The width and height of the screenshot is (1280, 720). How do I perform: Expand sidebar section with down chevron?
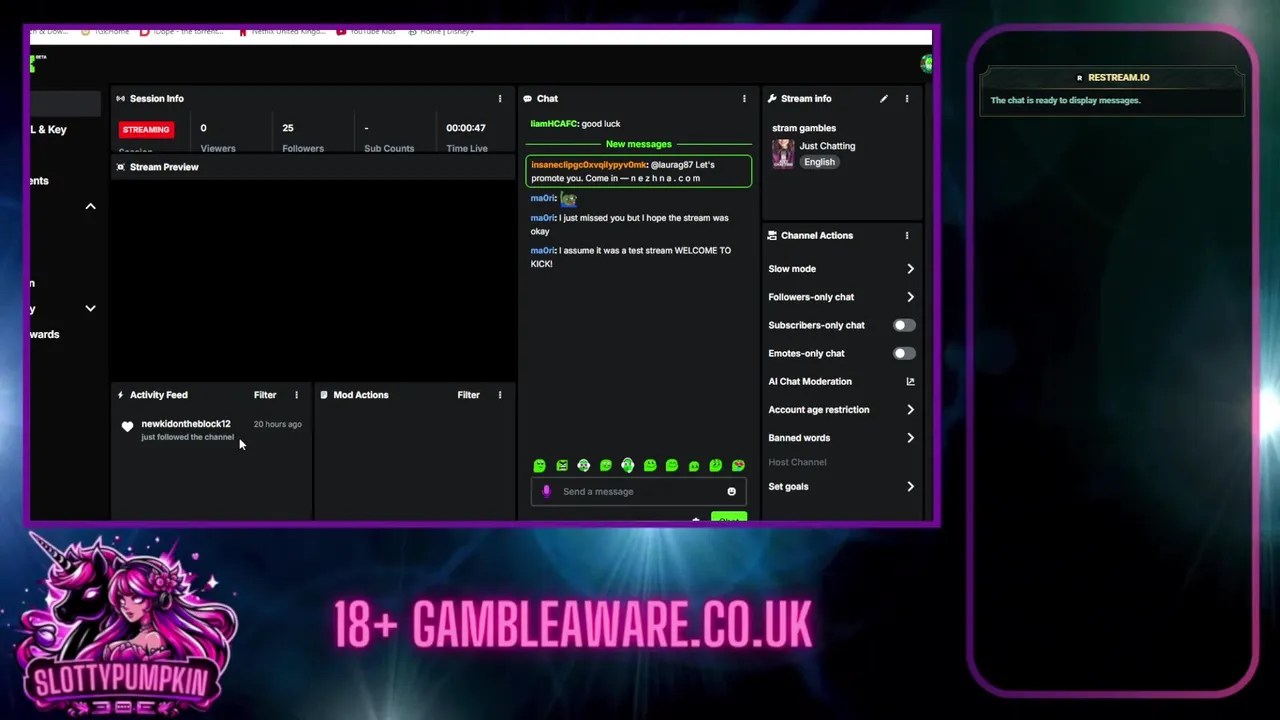[90, 309]
